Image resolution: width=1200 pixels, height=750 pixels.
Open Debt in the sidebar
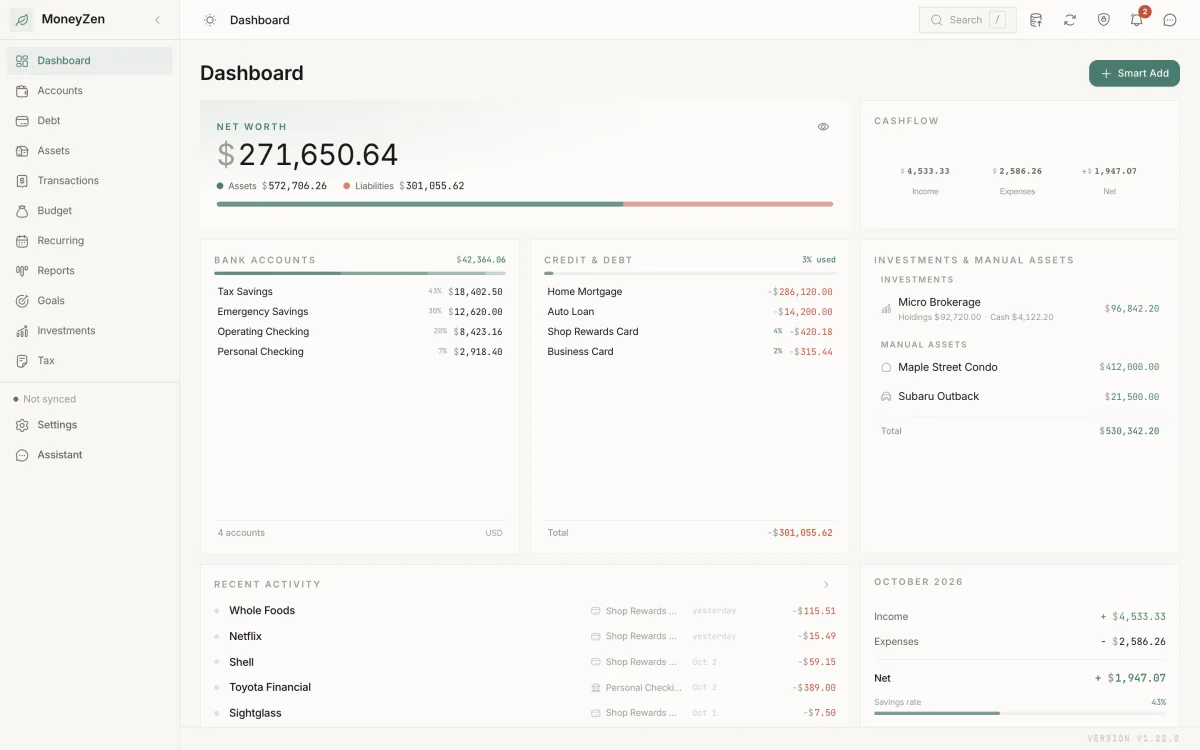point(90,121)
